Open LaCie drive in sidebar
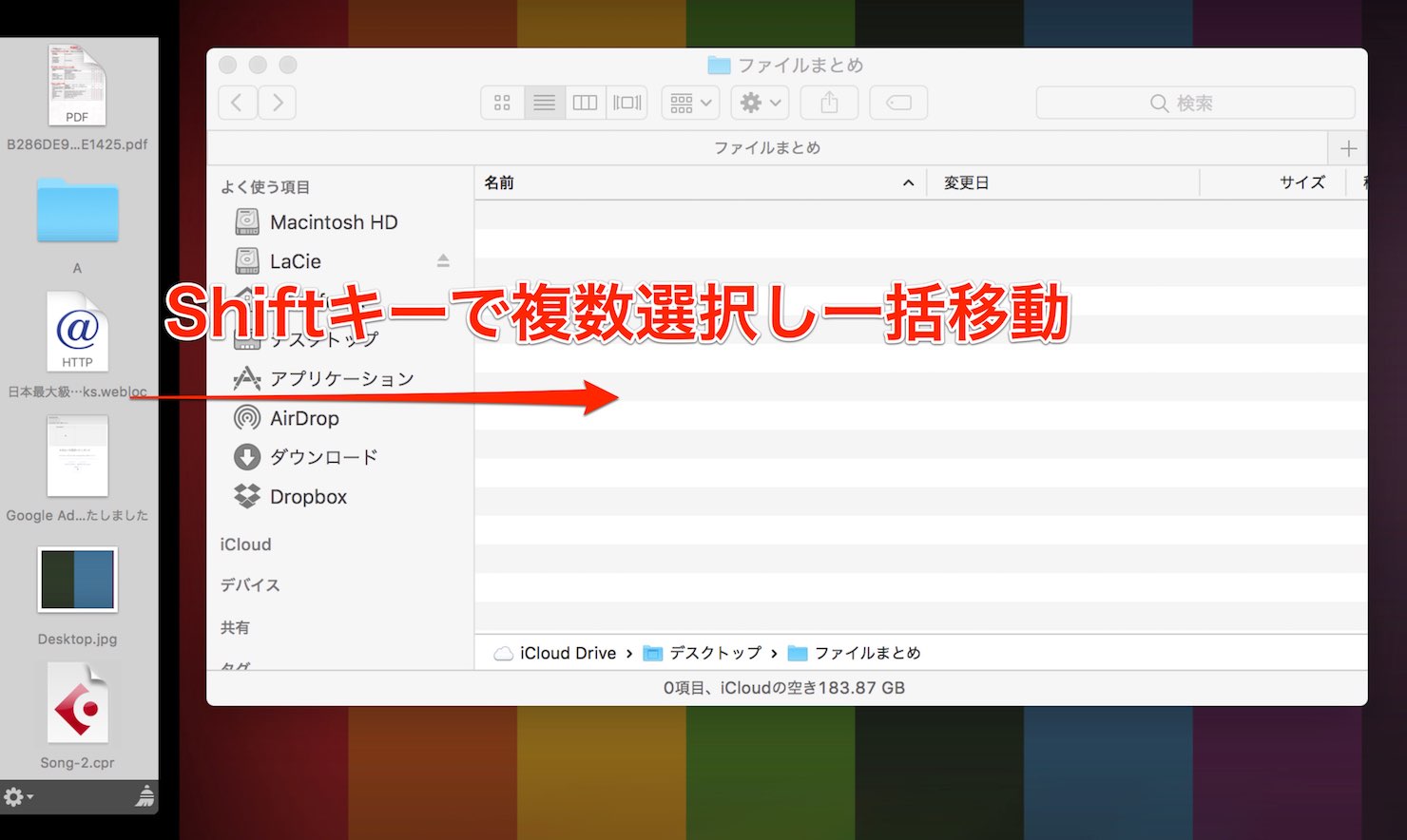1407x840 pixels. [x=296, y=261]
